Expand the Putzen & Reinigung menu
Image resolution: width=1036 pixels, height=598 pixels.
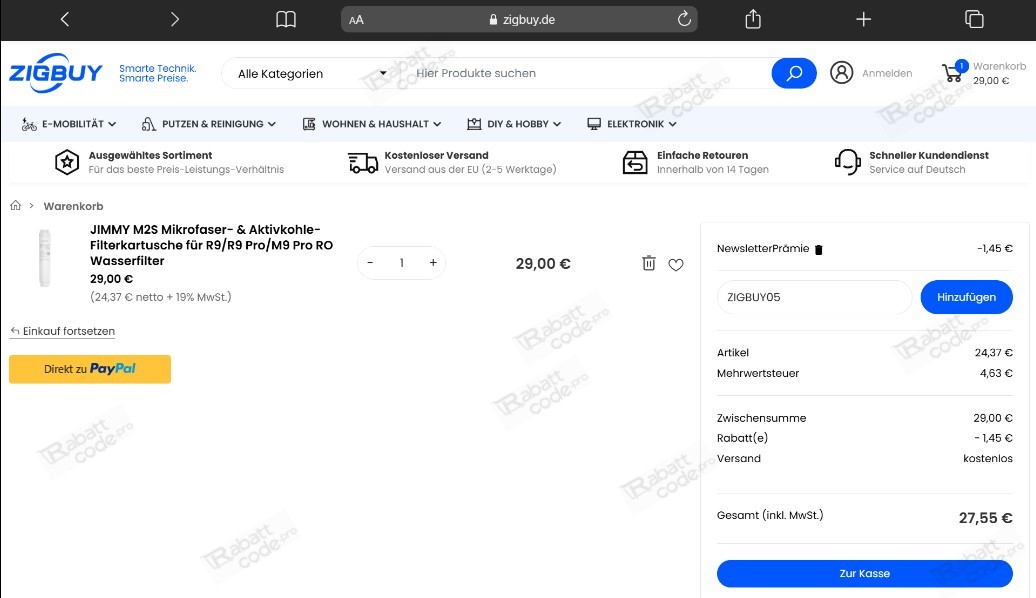coord(208,124)
